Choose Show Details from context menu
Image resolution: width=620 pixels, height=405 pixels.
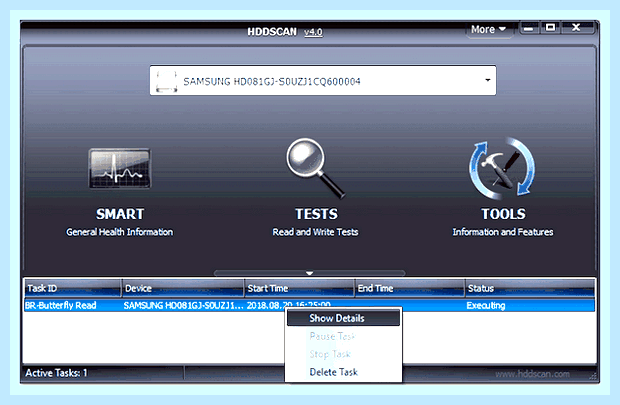[x=343, y=318]
